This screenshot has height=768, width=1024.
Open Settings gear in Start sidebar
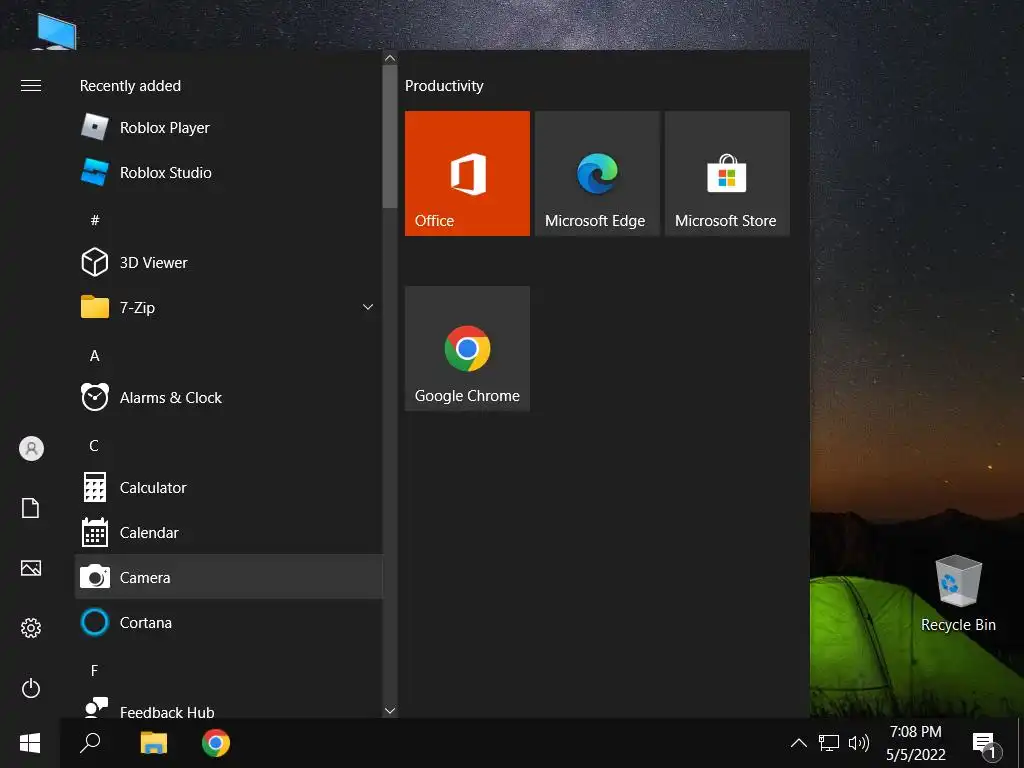31,628
